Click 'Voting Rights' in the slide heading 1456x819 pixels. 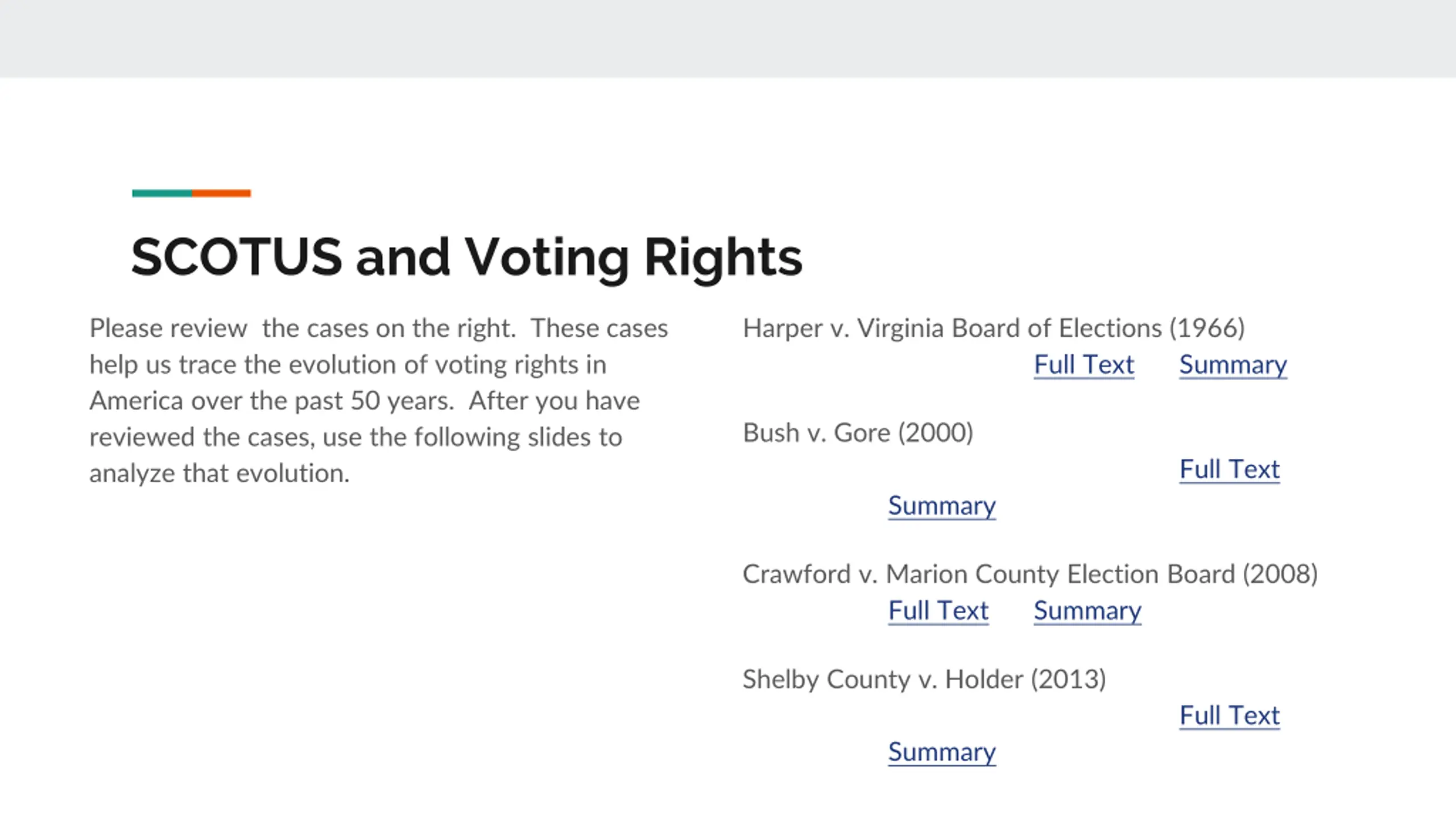coord(633,258)
